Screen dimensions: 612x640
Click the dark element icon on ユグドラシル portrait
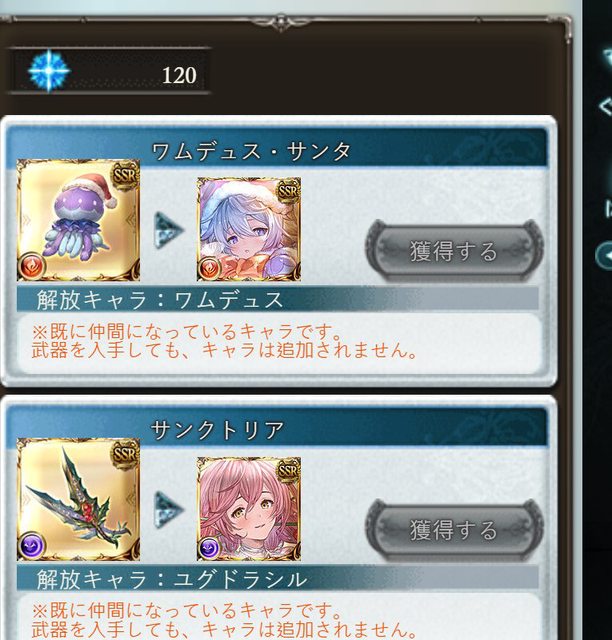(x=209, y=548)
